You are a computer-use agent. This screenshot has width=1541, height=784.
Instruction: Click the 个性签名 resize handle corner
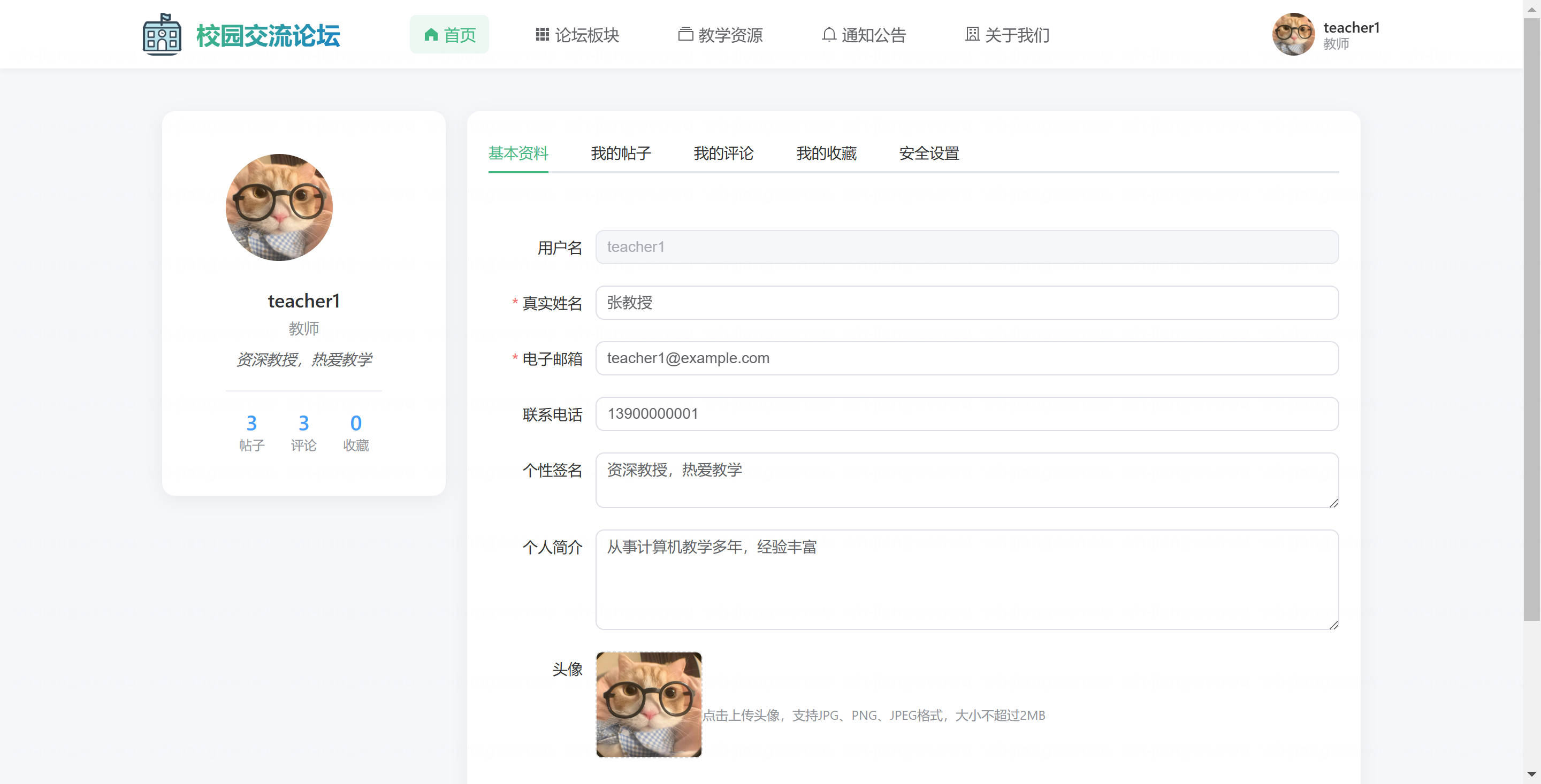(1334, 504)
